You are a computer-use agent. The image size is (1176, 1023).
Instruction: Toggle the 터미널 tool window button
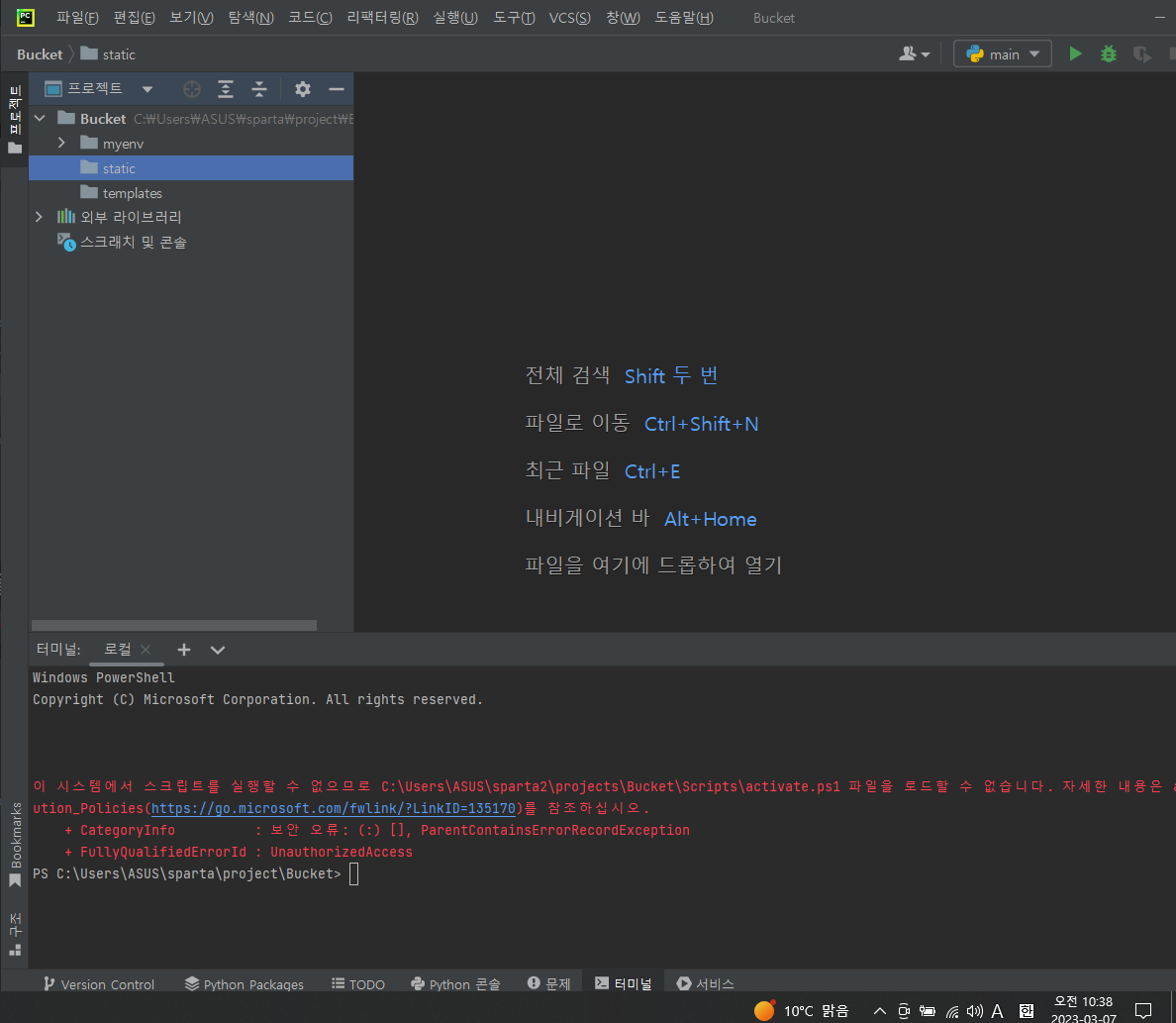point(624,984)
